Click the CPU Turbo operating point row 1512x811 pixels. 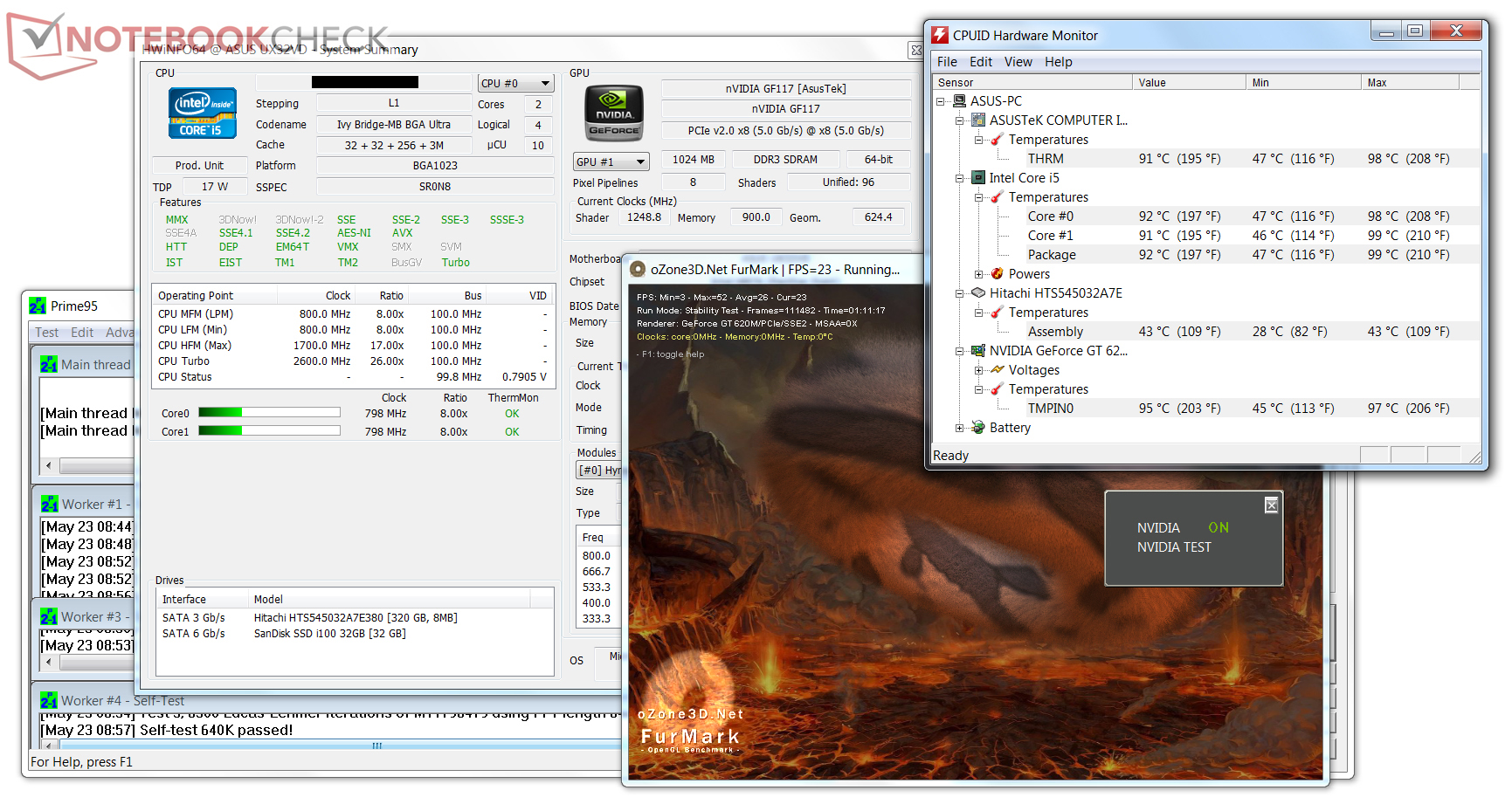(353, 361)
